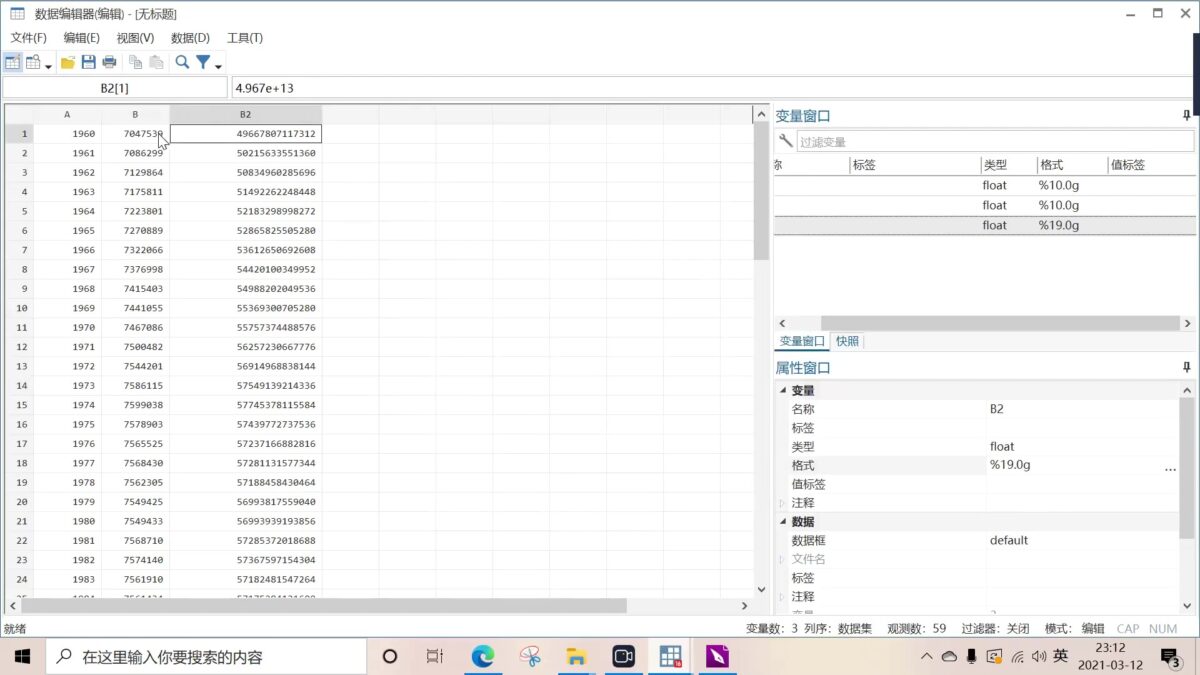The width and height of the screenshot is (1200, 675).
Task: Expand the 注释 row under the 数据 section
Action: pyautogui.click(x=783, y=597)
